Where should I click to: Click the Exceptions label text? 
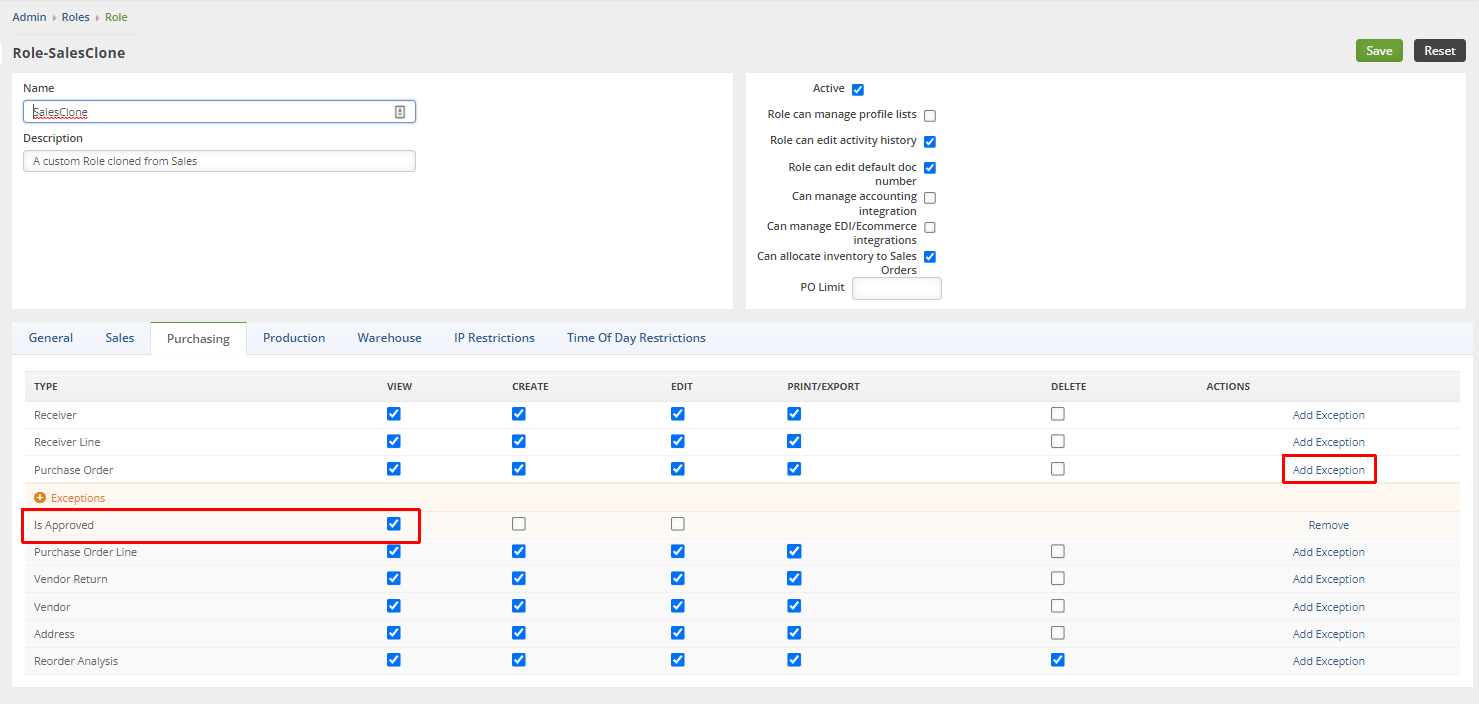pos(78,498)
